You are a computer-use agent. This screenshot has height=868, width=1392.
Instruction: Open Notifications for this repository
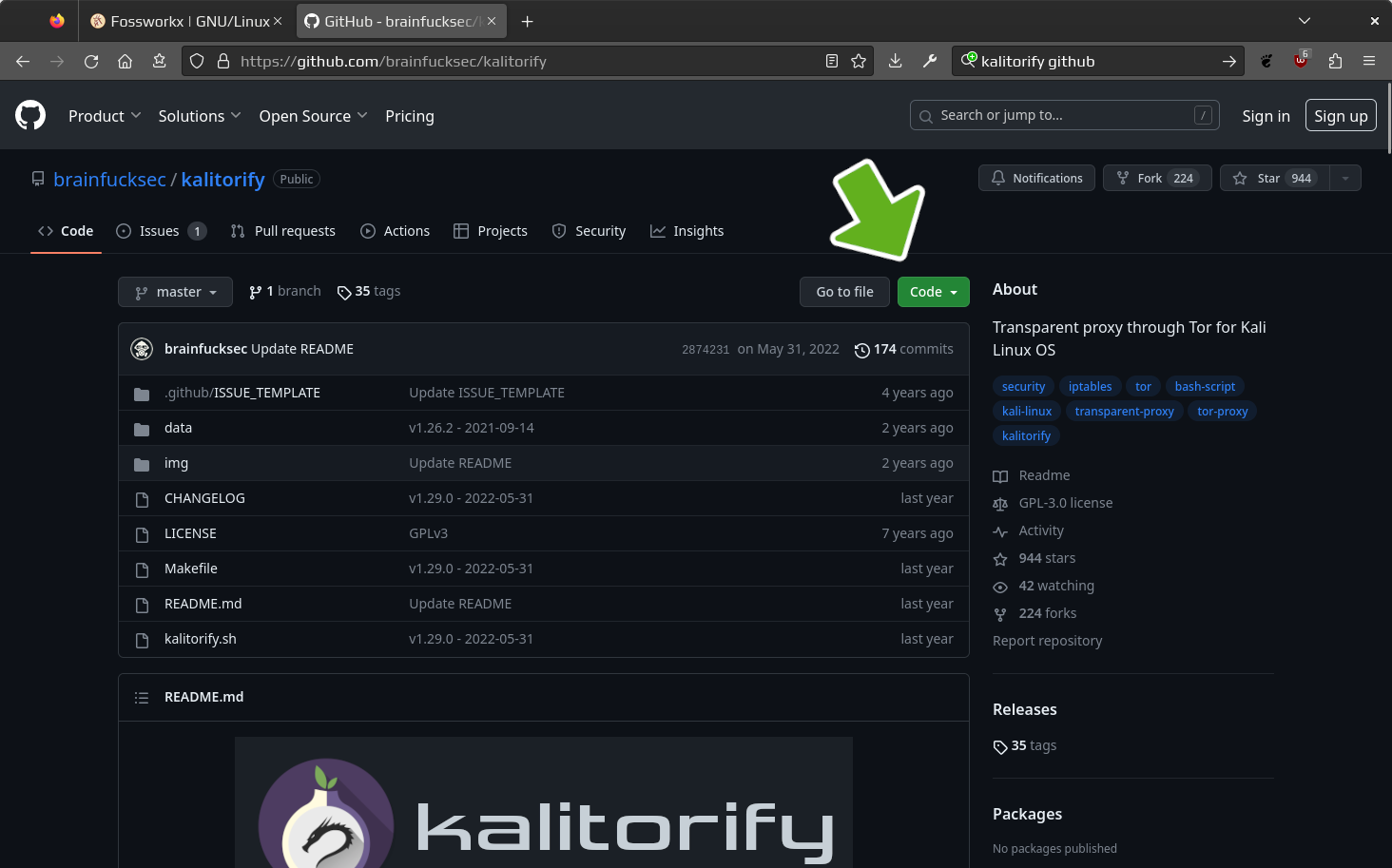pyautogui.click(x=1036, y=178)
